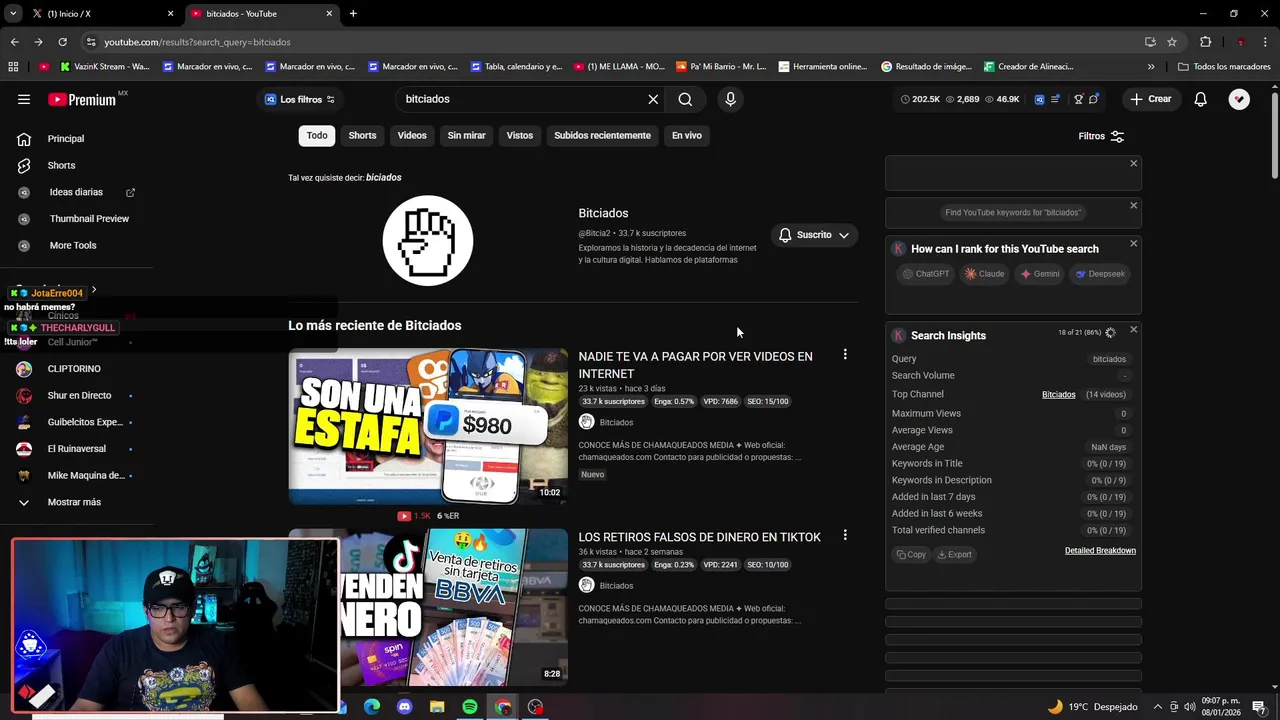The image size is (1280, 720).
Task: Go back in browser history
Action: coord(14,42)
